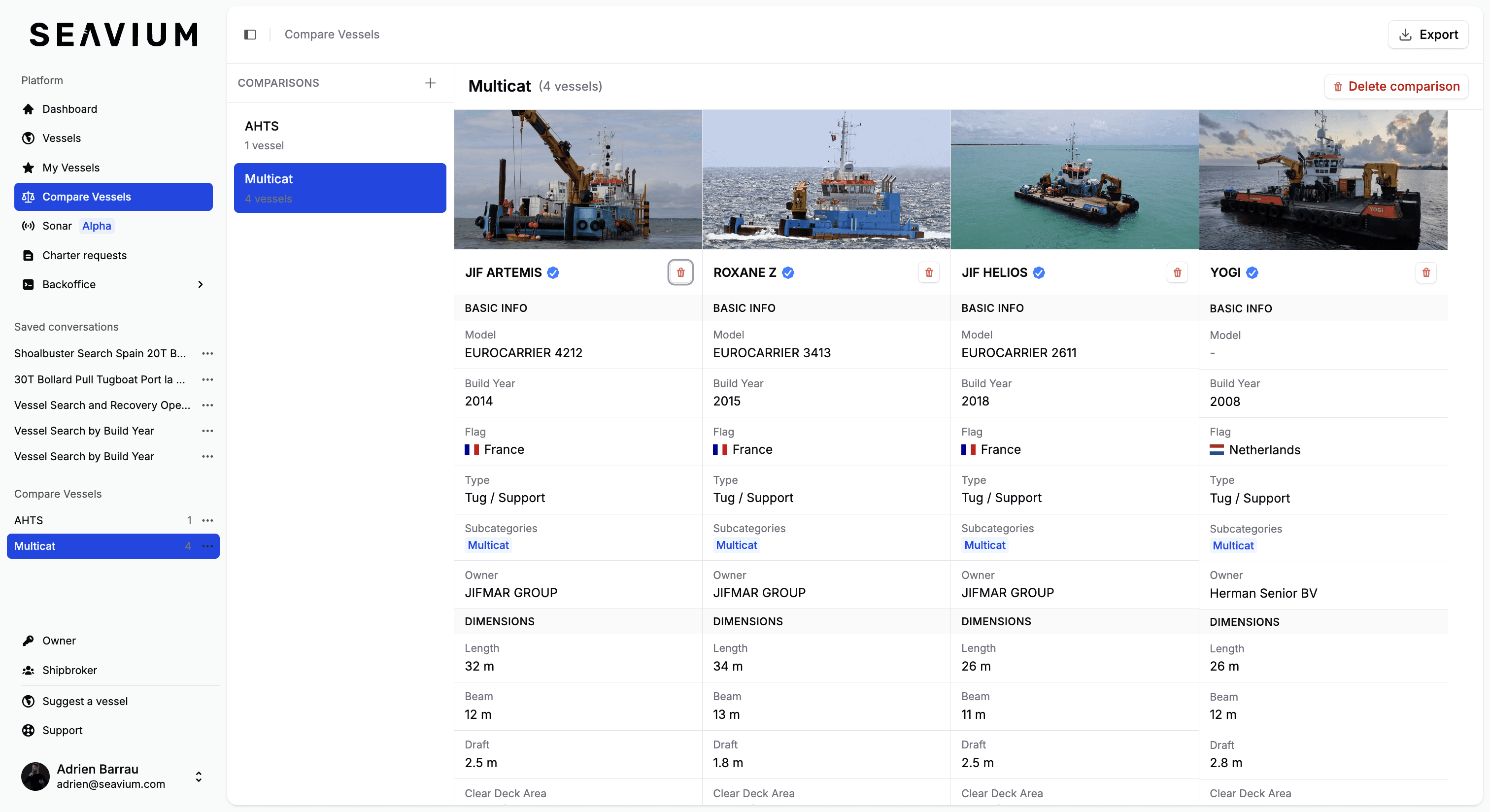Toggle the sidebar collapse button
1490x812 pixels.
click(x=249, y=34)
